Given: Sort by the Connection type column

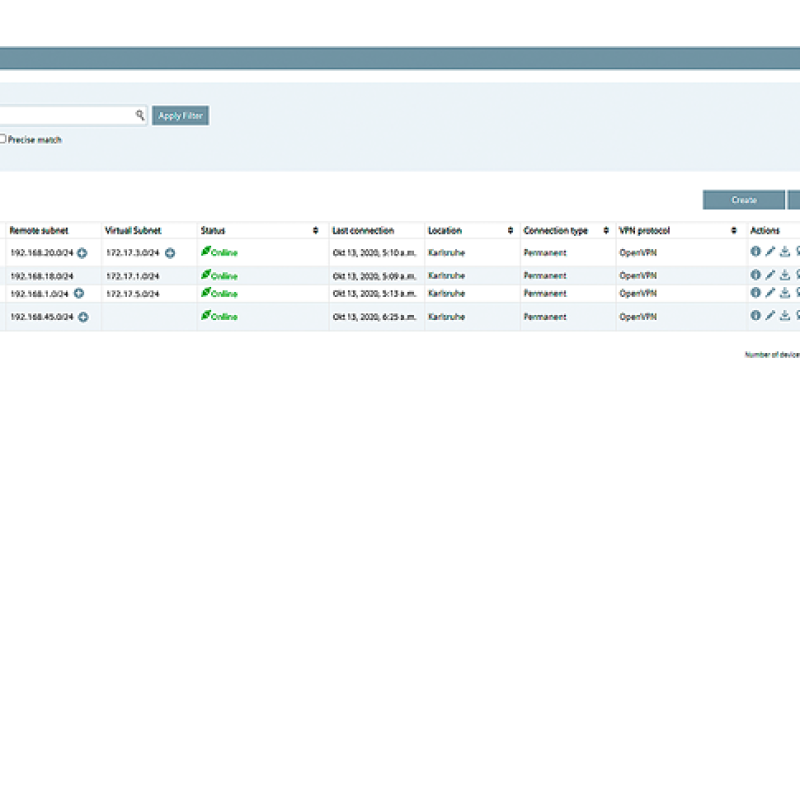Looking at the screenshot, I should coord(606,231).
